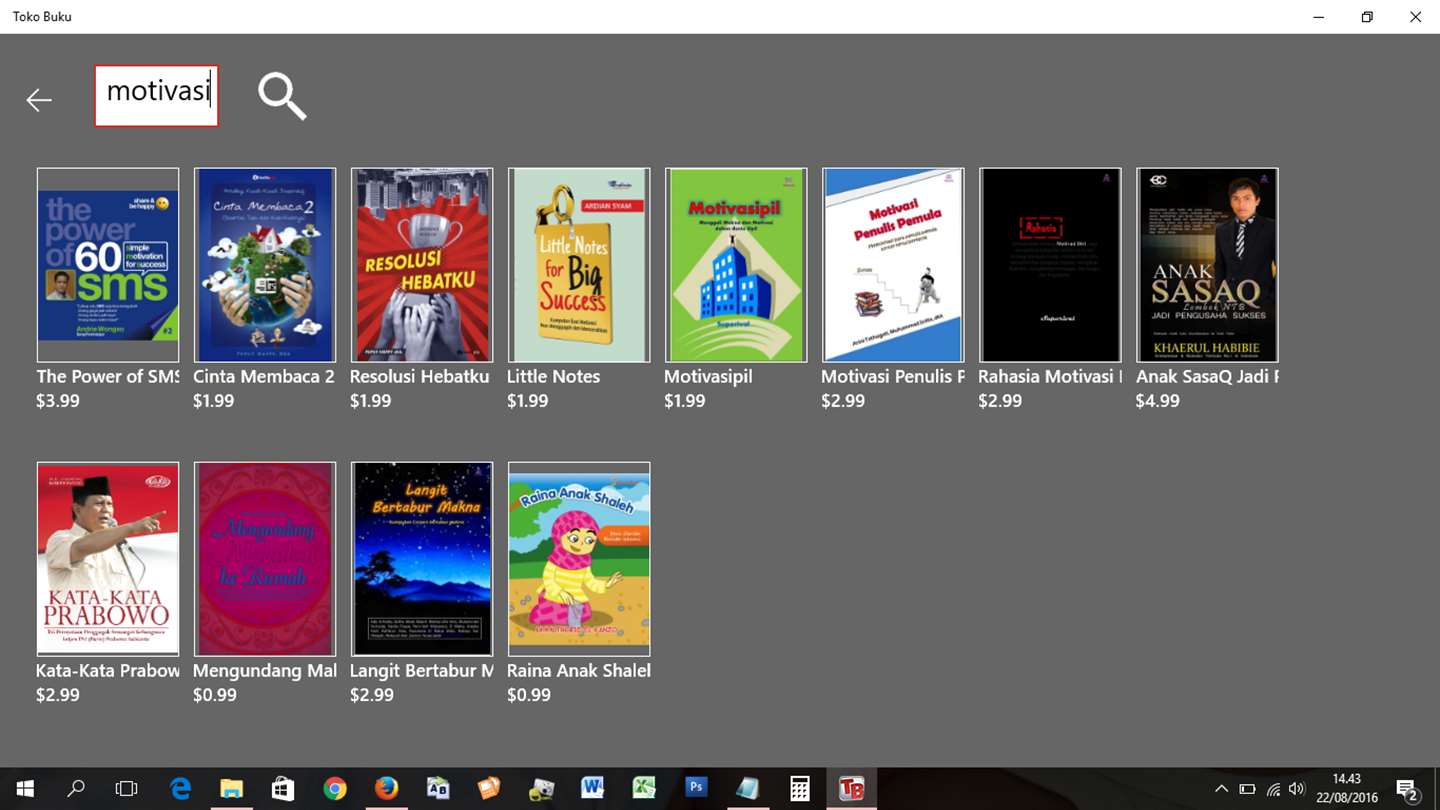
Task: Open the Raina Anak Shaleh cover
Action: [x=579, y=559]
